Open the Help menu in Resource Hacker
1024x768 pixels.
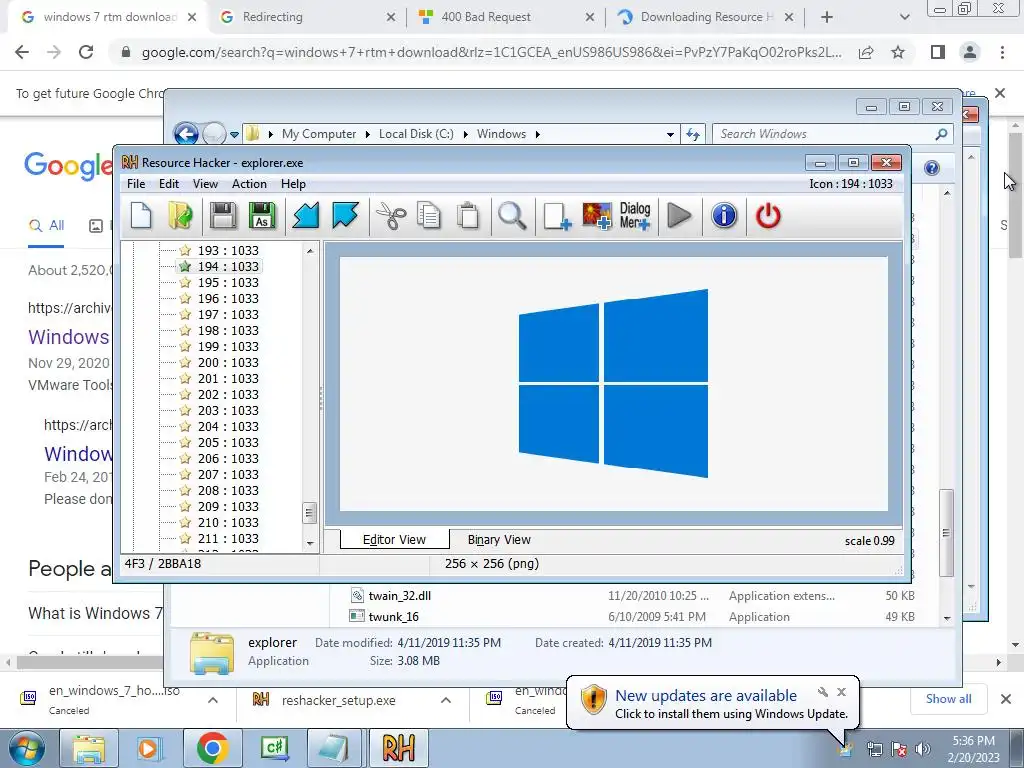click(293, 184)
